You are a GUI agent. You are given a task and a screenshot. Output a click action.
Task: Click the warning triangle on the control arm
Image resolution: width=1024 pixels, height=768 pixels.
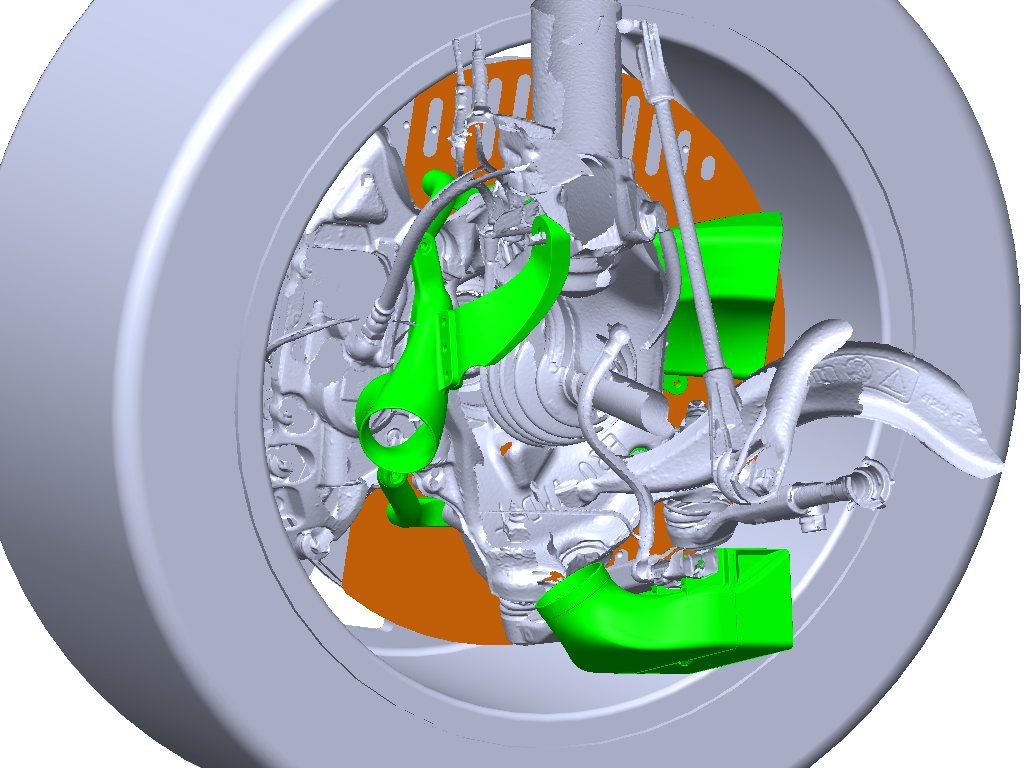pyautogui.click(x=896, y=379)
